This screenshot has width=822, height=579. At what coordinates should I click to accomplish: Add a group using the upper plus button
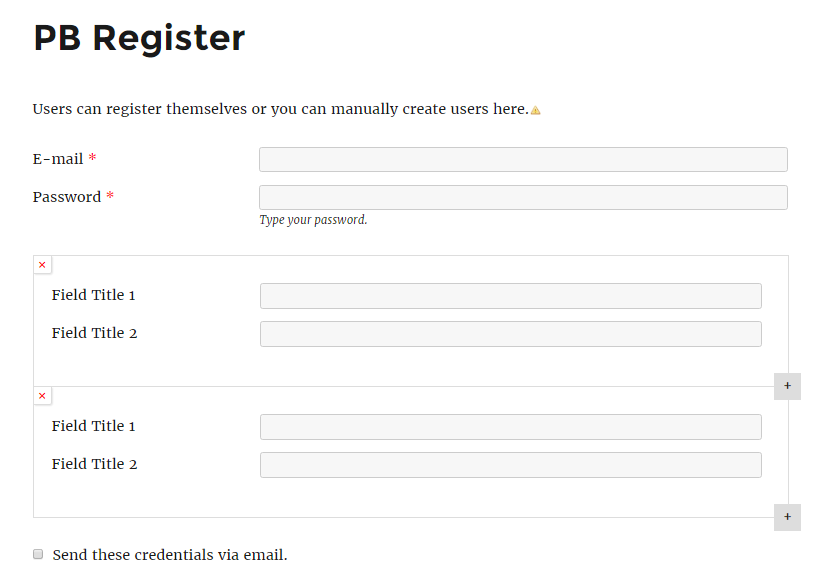(x=787, y=386)
